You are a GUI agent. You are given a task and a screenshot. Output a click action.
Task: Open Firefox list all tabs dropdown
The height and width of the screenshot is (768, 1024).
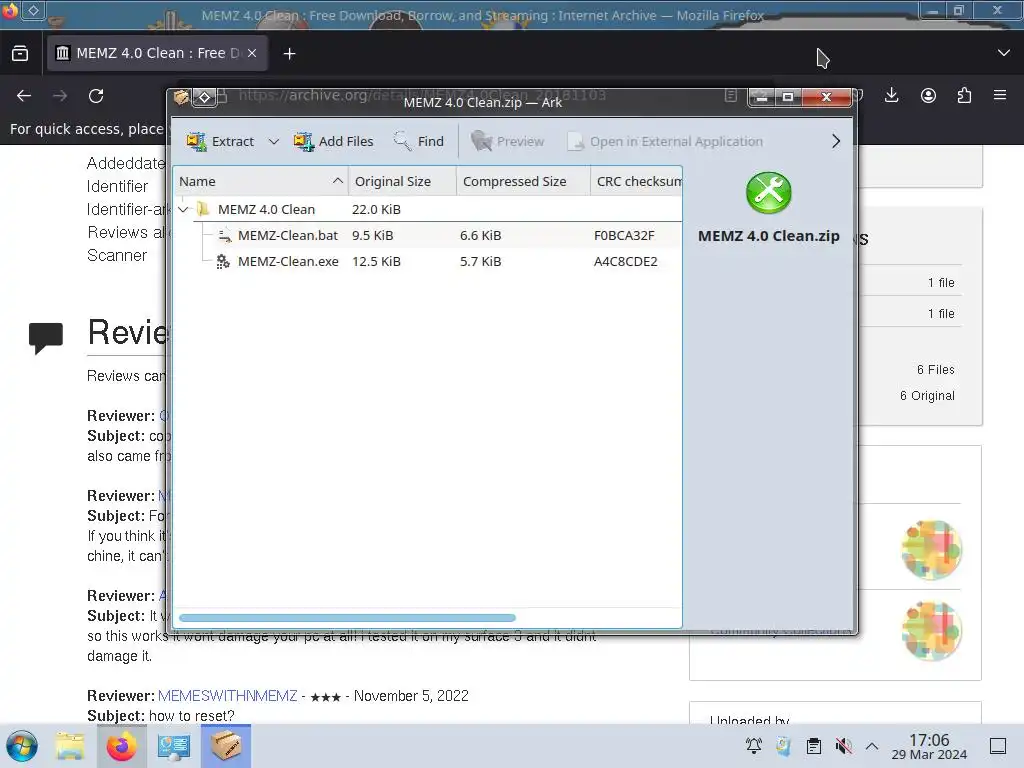pos(1004,53)
